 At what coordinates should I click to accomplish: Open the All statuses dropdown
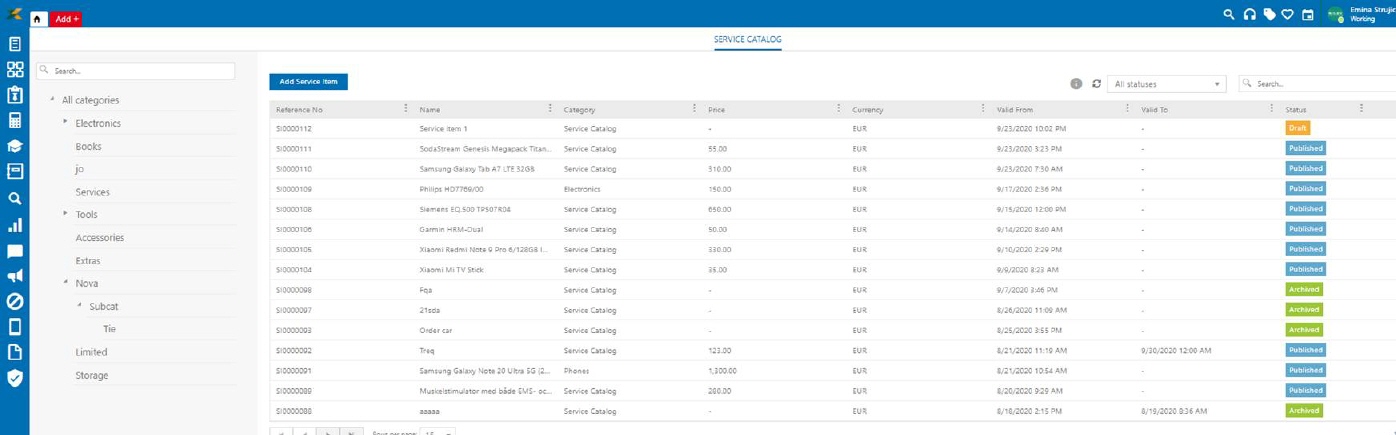(1166, 84)
